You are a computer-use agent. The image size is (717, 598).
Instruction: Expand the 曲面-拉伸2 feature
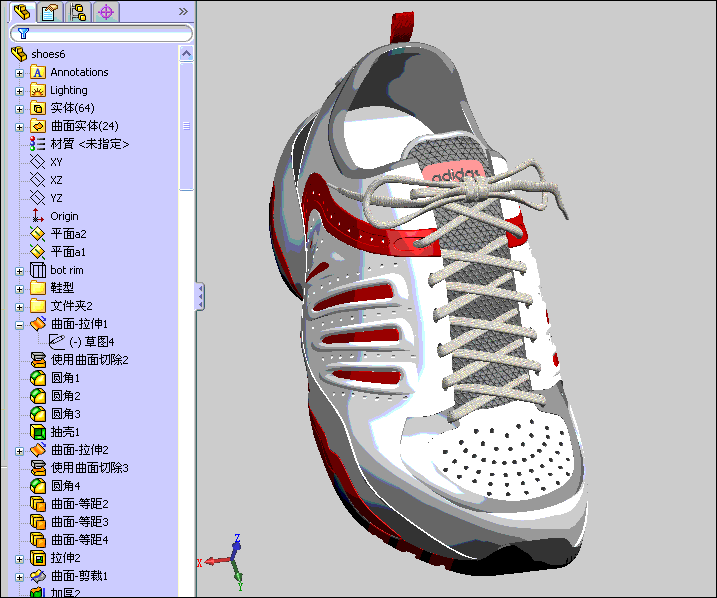pyautogui.click(x=19, y=451)
